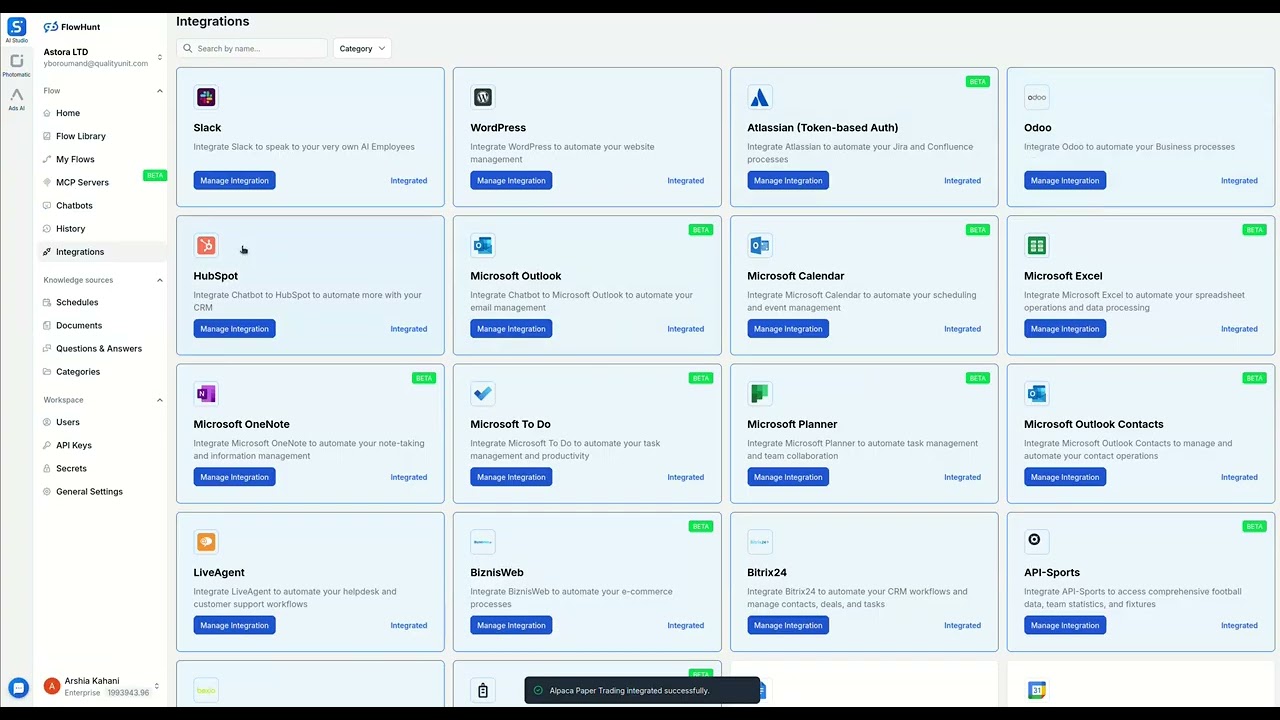The height and width of the screenshot is (720, 1280).
Task: Click Manage Integration for Microsoft Planner
Action: tap(788, 477)
